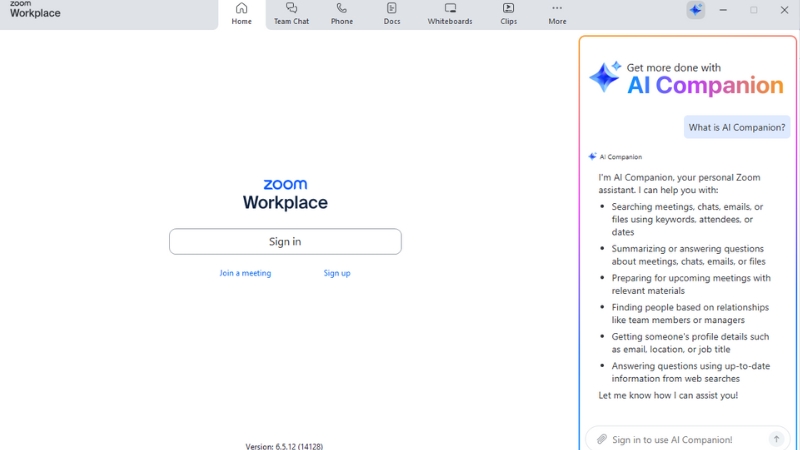Screen dimensions: 800x450
Task: Click the Join a meeting link
Action: [245, 273]
